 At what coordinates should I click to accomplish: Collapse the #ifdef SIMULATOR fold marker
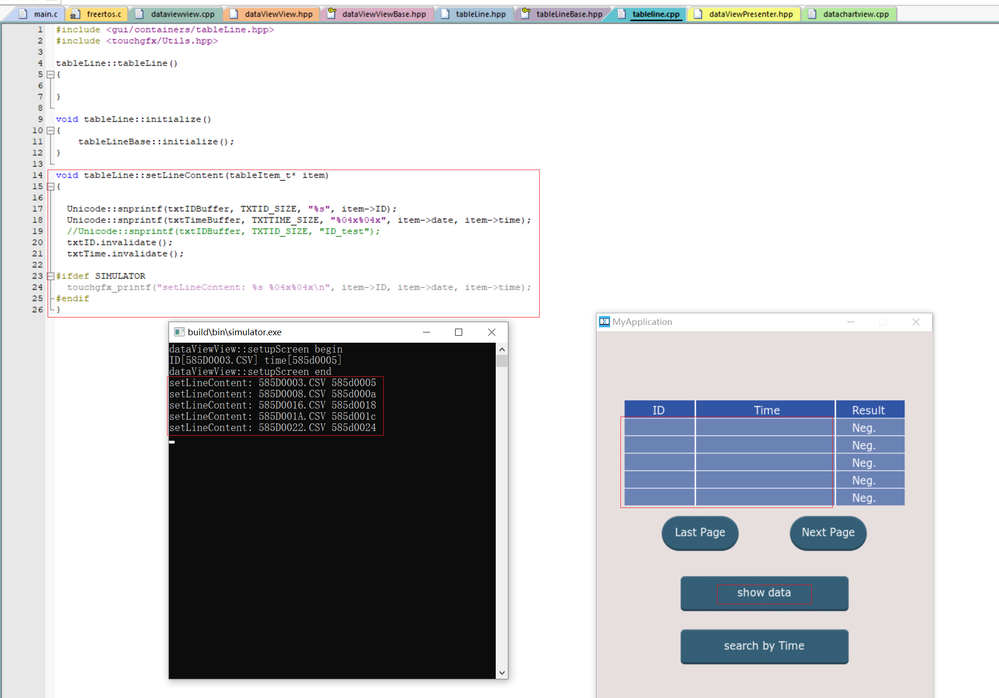click(50, 276)
